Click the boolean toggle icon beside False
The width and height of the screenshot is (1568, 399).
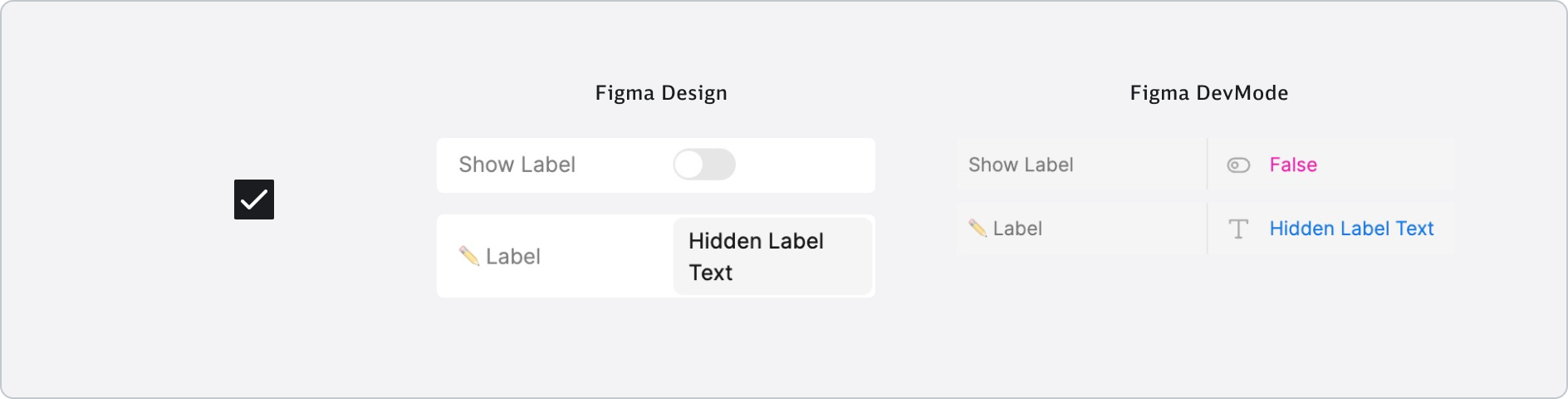click(1238, 165)
